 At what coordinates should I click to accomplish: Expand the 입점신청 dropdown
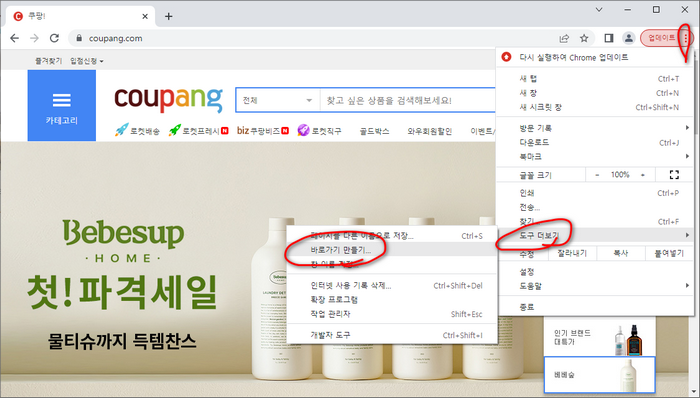(x=87, y=61)
